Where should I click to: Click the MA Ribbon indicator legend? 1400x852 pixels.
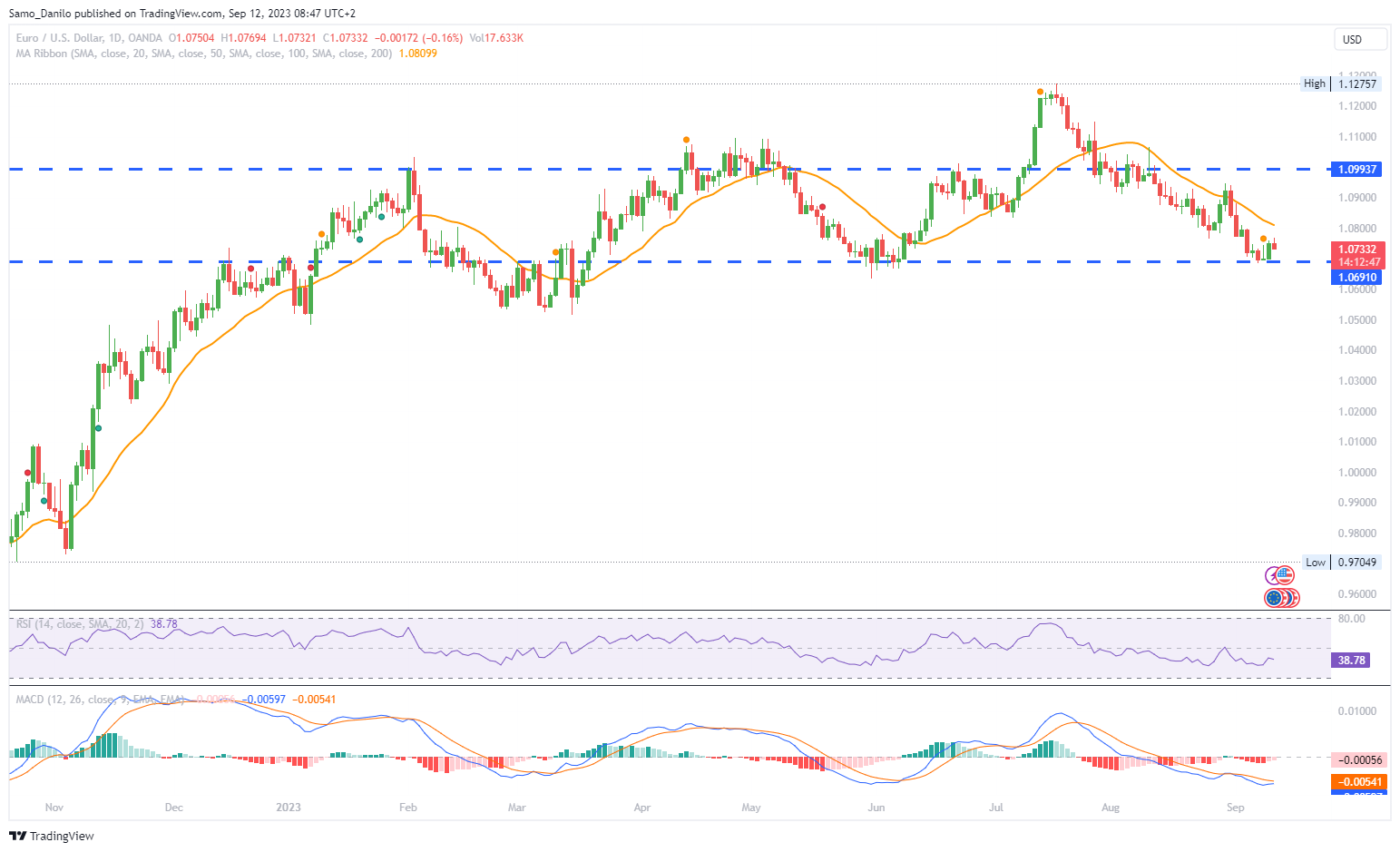(204, 54)
